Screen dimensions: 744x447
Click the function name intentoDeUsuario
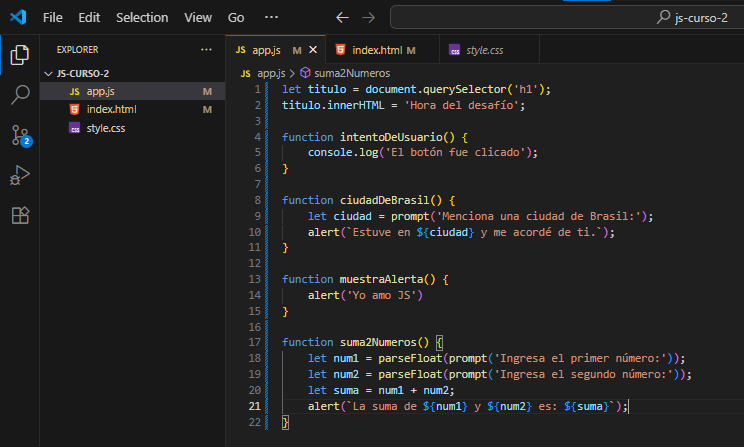(391, 137)
